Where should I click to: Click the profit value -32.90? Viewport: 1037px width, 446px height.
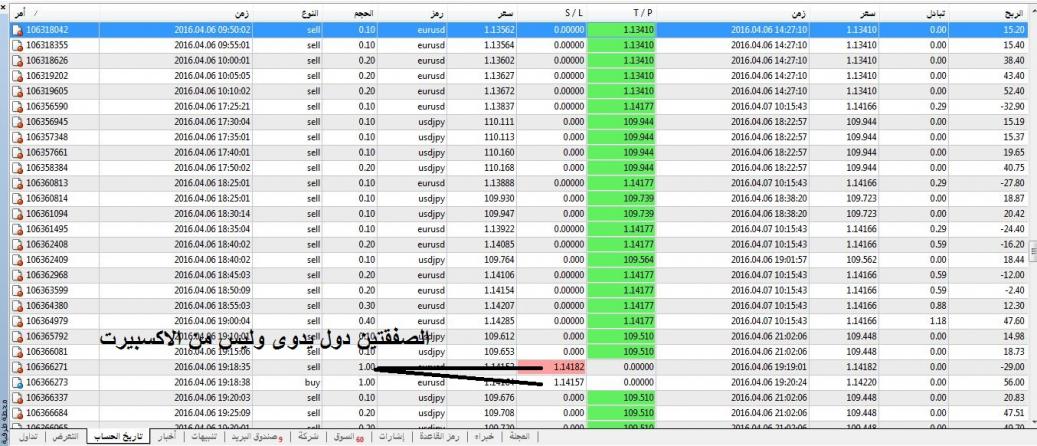click(1013, 107)
